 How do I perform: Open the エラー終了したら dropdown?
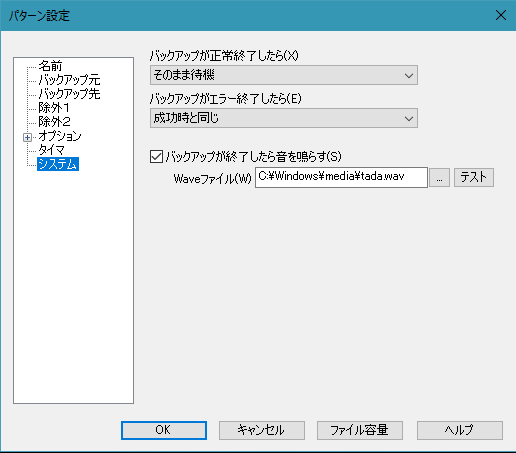[284, 118]
